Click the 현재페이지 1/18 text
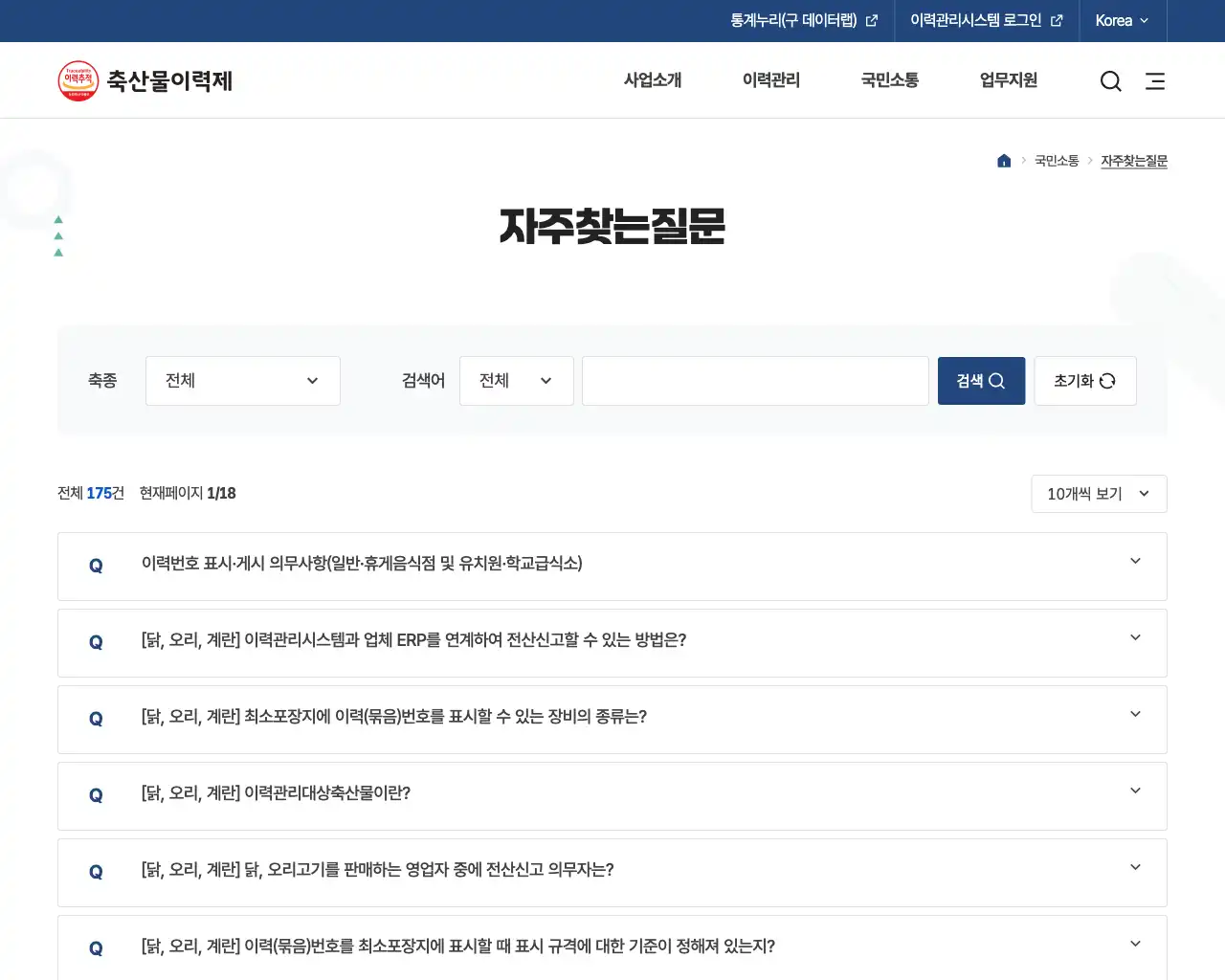 [x=188, y=493]
